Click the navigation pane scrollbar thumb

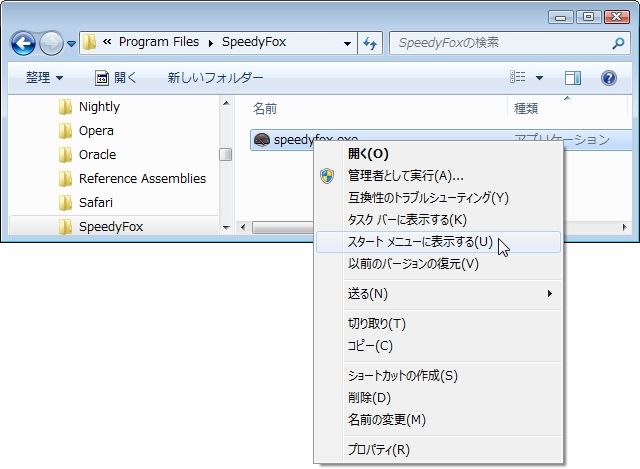(225, 154)
